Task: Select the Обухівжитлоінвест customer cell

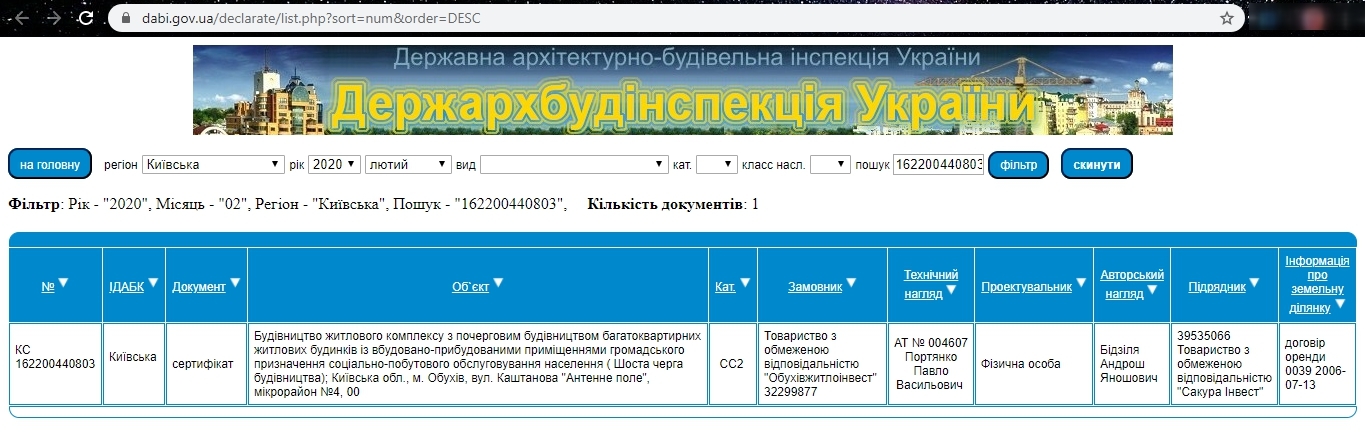Action: pos(822,364)
